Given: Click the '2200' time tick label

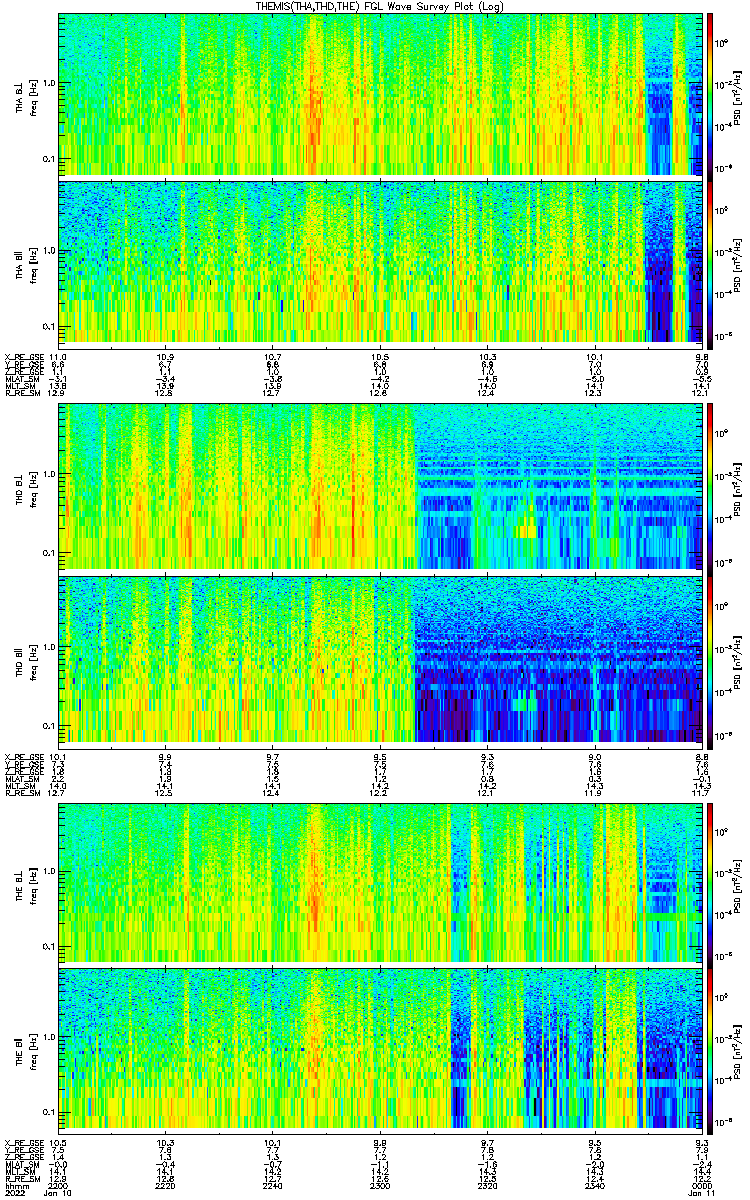Looking at the screenshot, I should coord(58,1185).
